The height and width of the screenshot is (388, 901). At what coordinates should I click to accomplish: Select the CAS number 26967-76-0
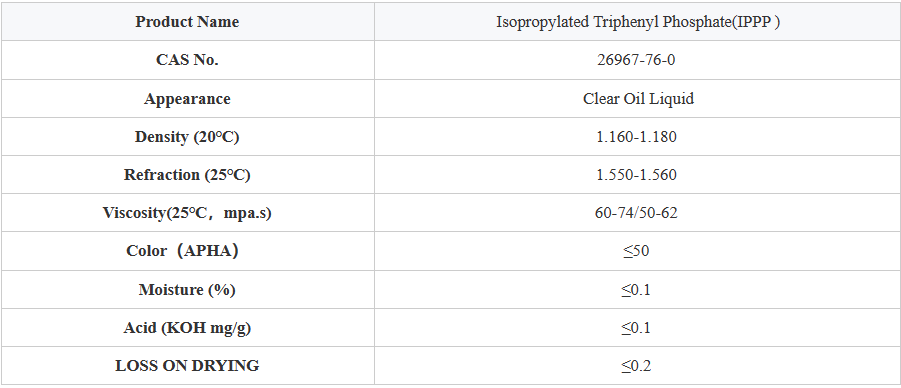[636, 60]
